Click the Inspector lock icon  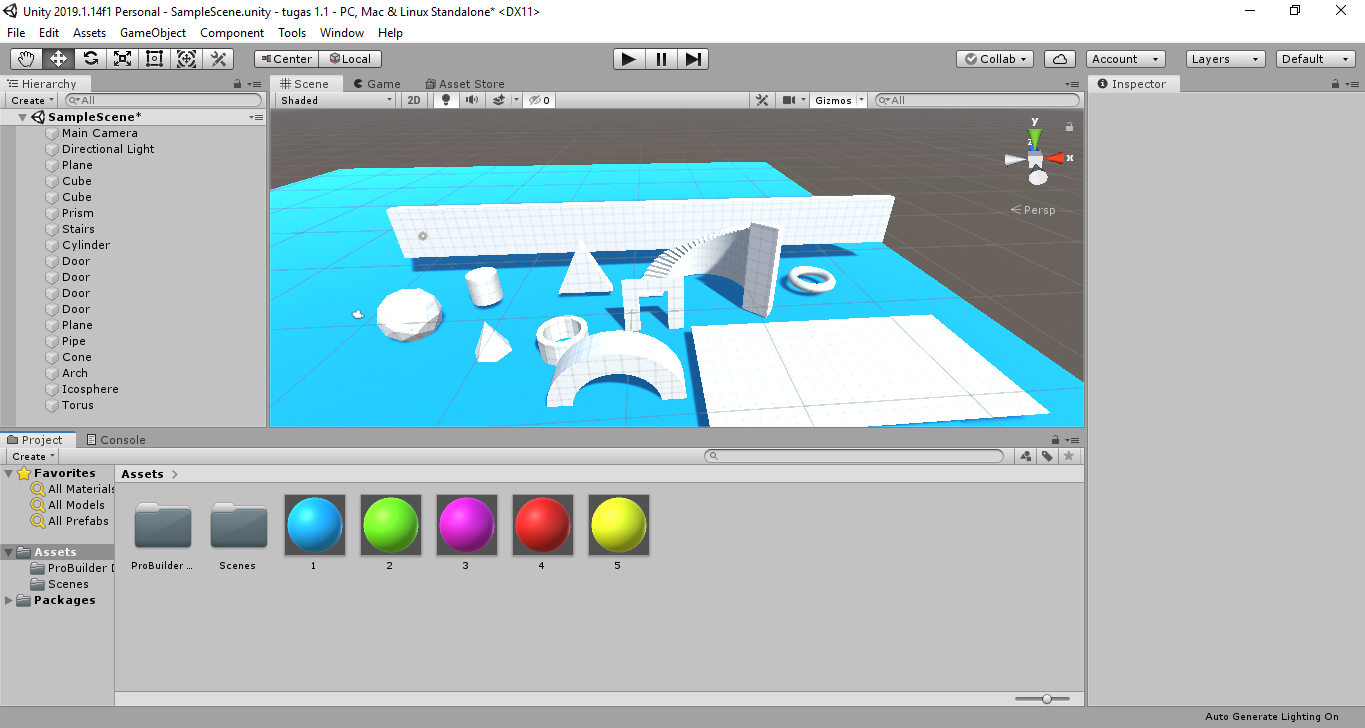[x=1336, y=83]
